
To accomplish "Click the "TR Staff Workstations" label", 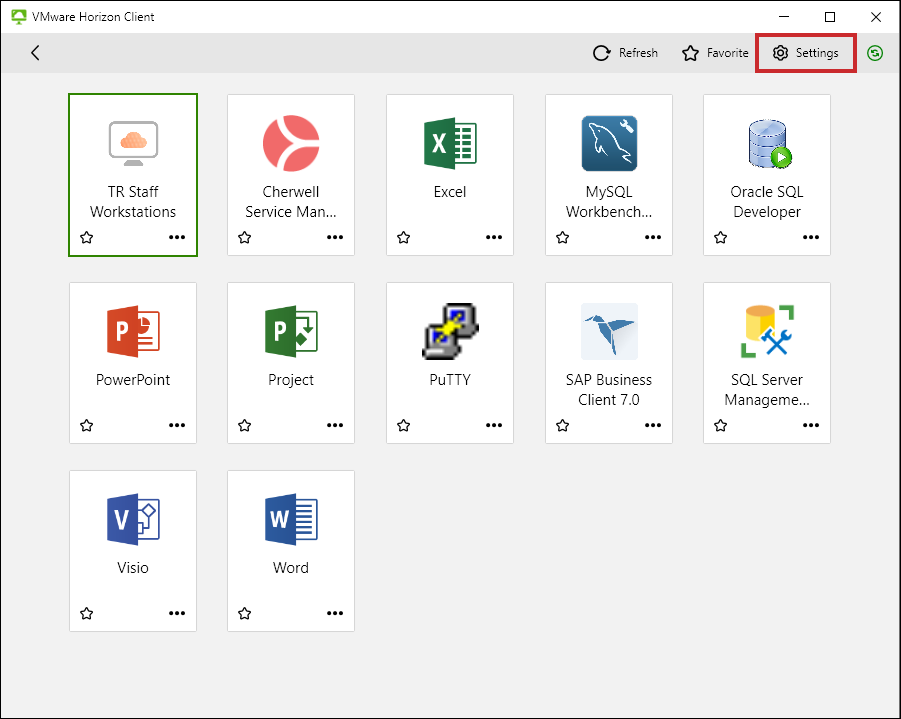I will (133, 202).
